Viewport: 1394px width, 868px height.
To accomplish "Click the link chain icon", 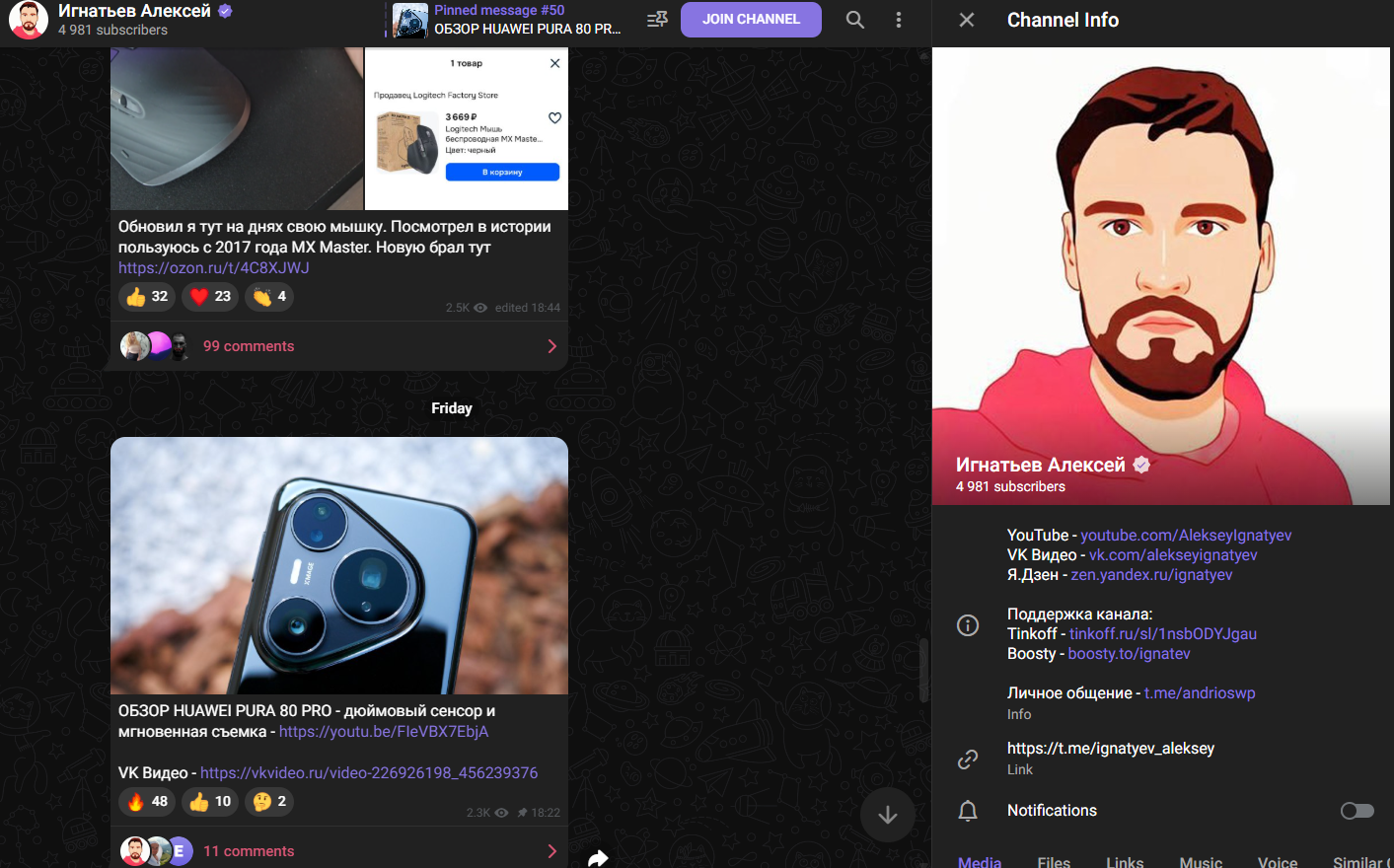I will (968, 759).
